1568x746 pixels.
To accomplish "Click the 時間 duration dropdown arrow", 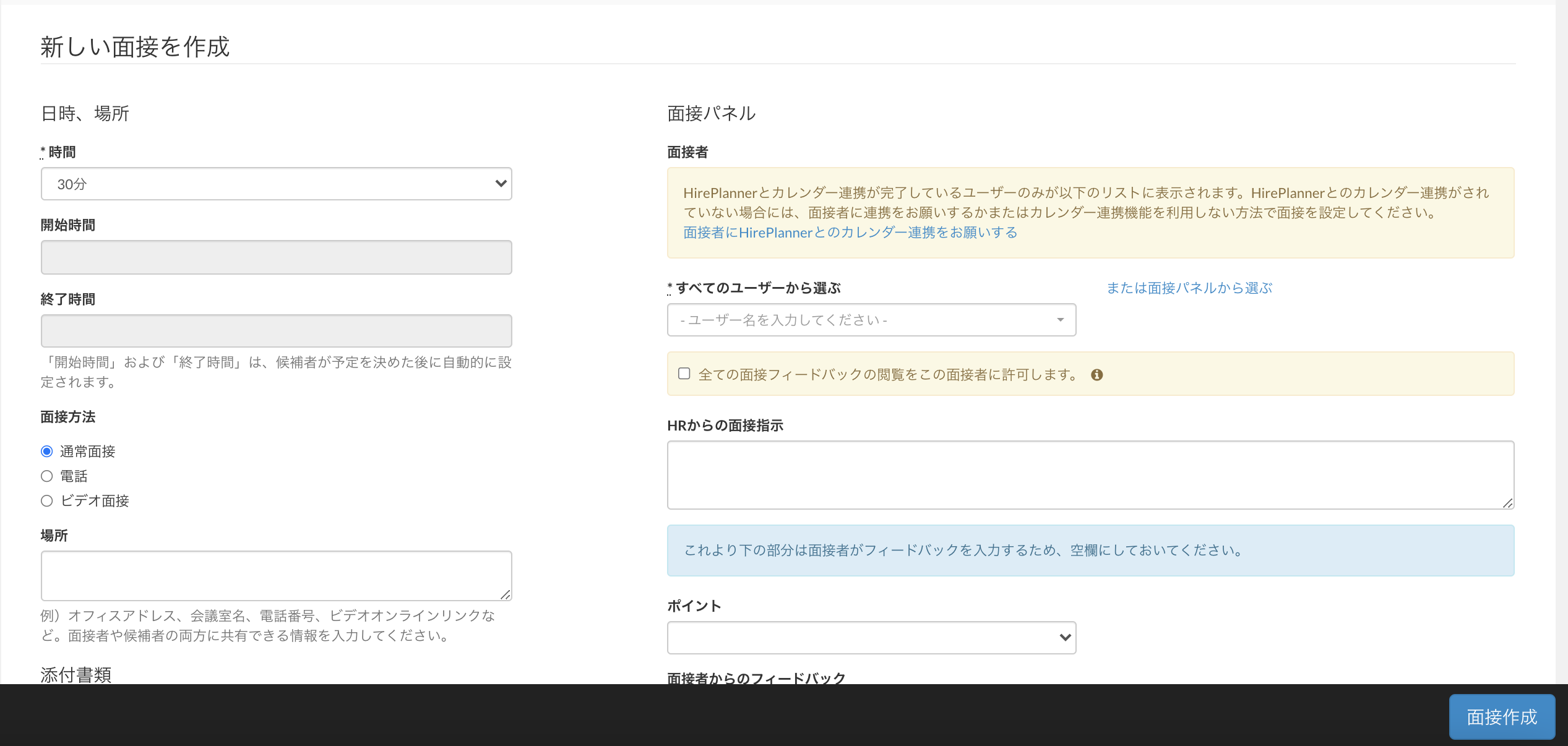I will coord(501,184).
